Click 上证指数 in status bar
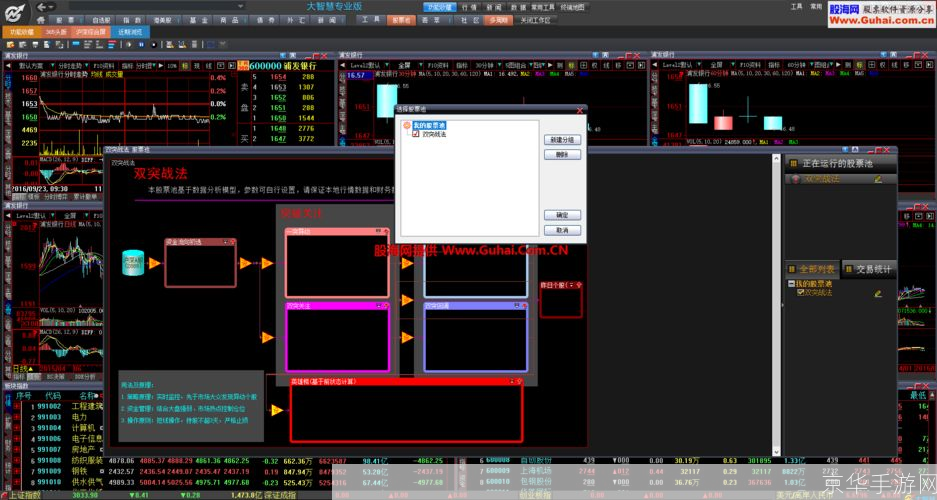 pyautogui.click(x=25, y=495)
